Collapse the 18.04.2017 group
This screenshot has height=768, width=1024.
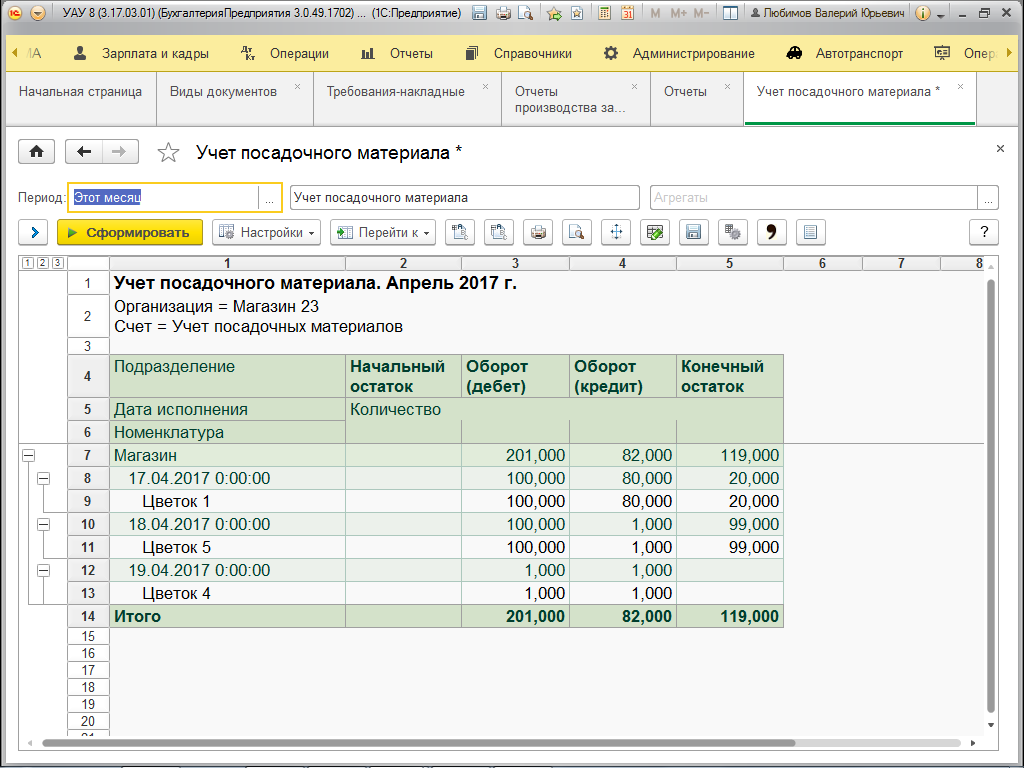click(x=43, y=524)
